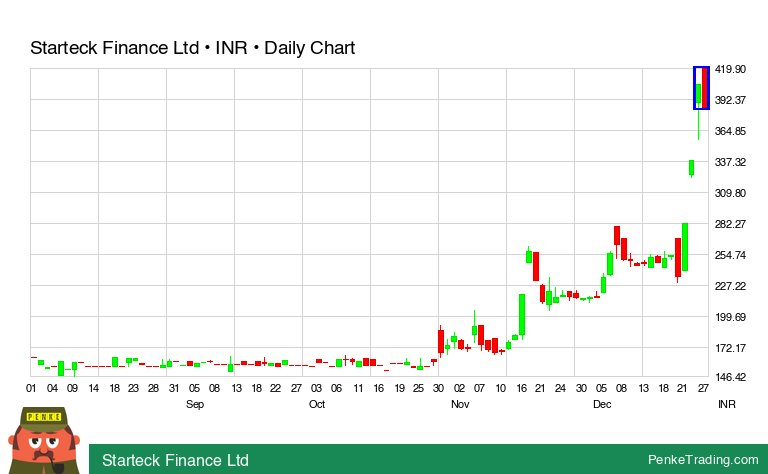Viewport: 768px width, 474px height.
Task: Click the 19 date label on the time axis
Action: pyautogui.click(x=400, y=388)
